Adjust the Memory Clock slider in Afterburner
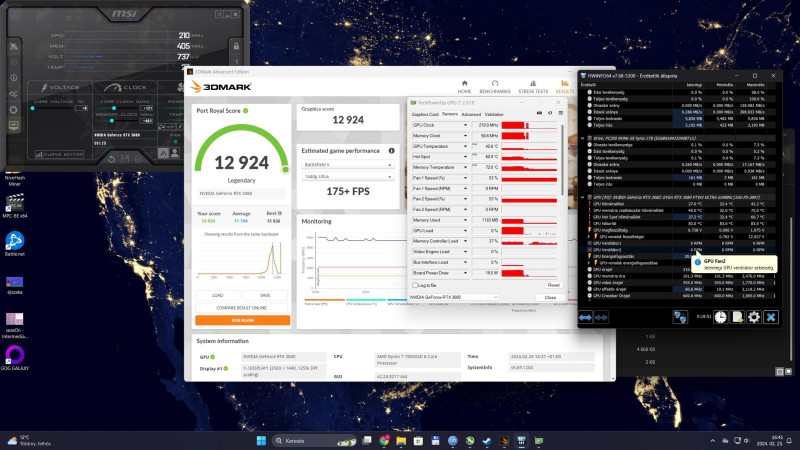 tap(112, 121)
